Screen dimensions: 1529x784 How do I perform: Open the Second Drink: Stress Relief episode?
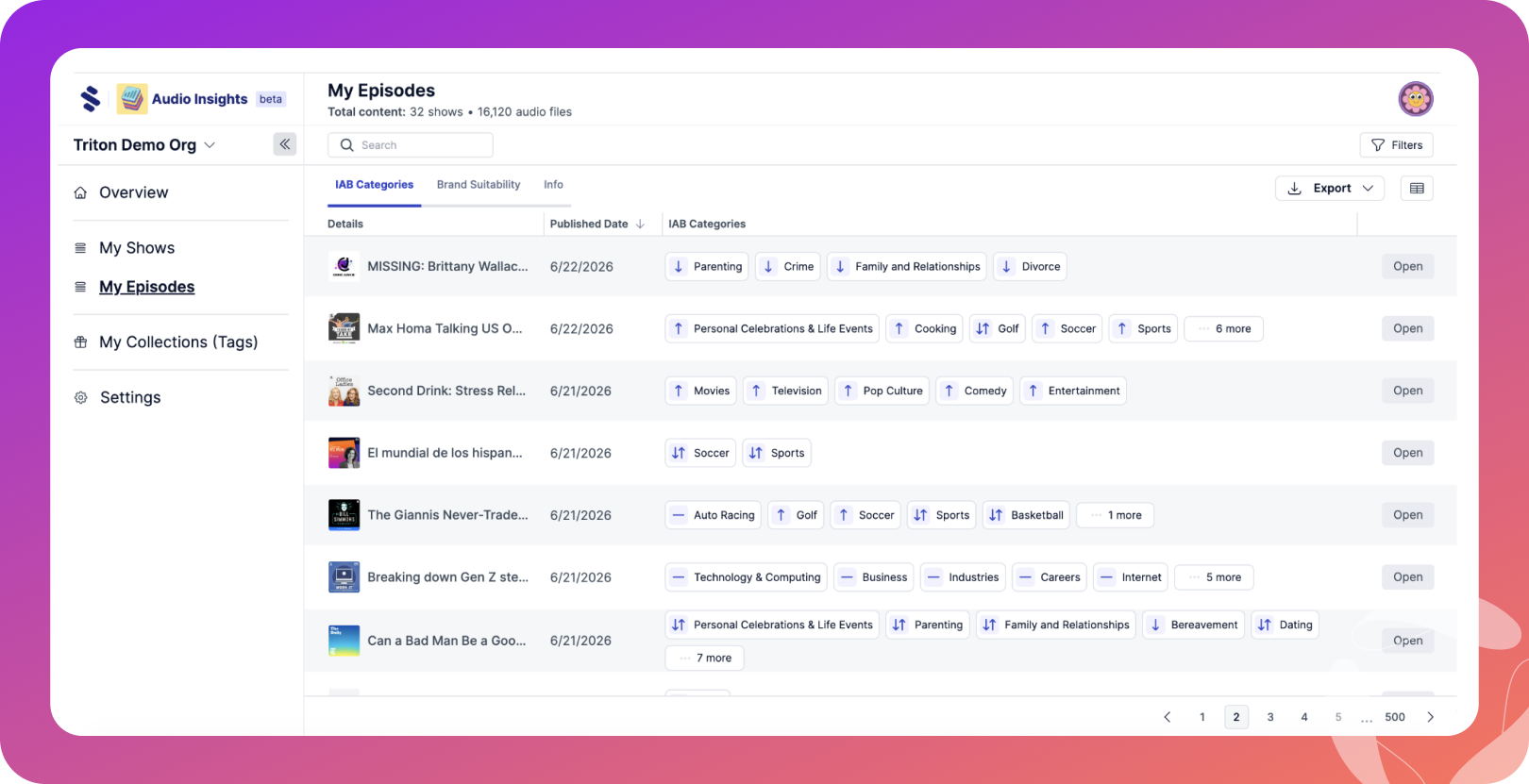tap(1408, 391)
